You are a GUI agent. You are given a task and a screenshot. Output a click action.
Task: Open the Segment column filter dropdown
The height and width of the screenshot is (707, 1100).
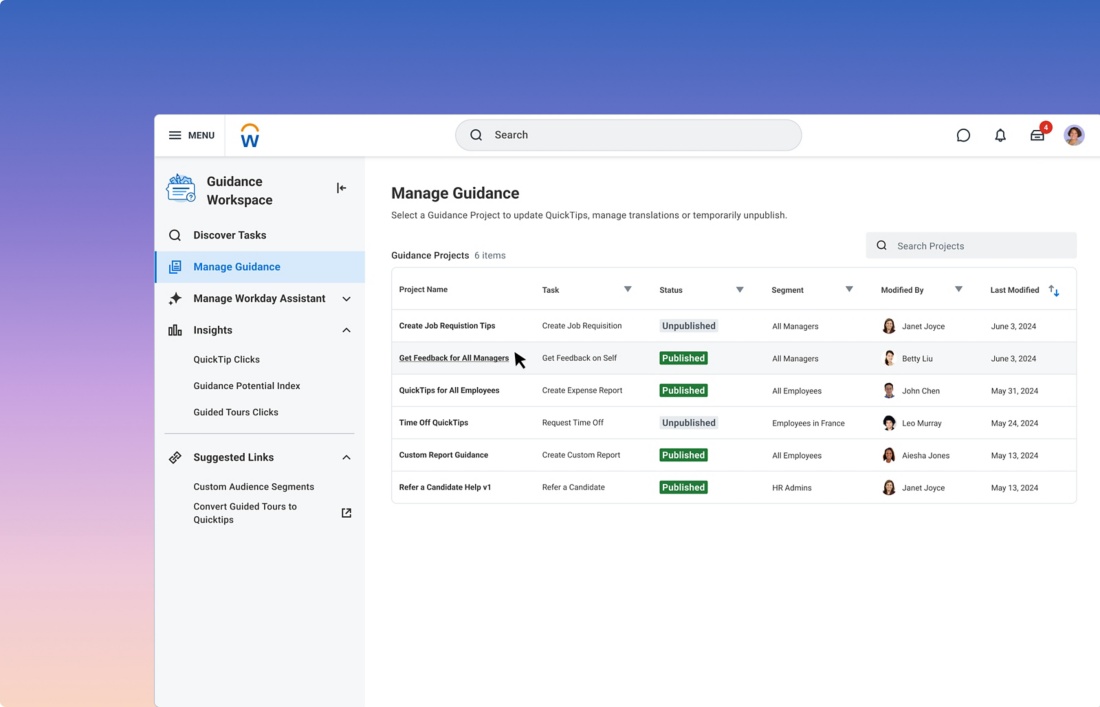tap(849, 290)
